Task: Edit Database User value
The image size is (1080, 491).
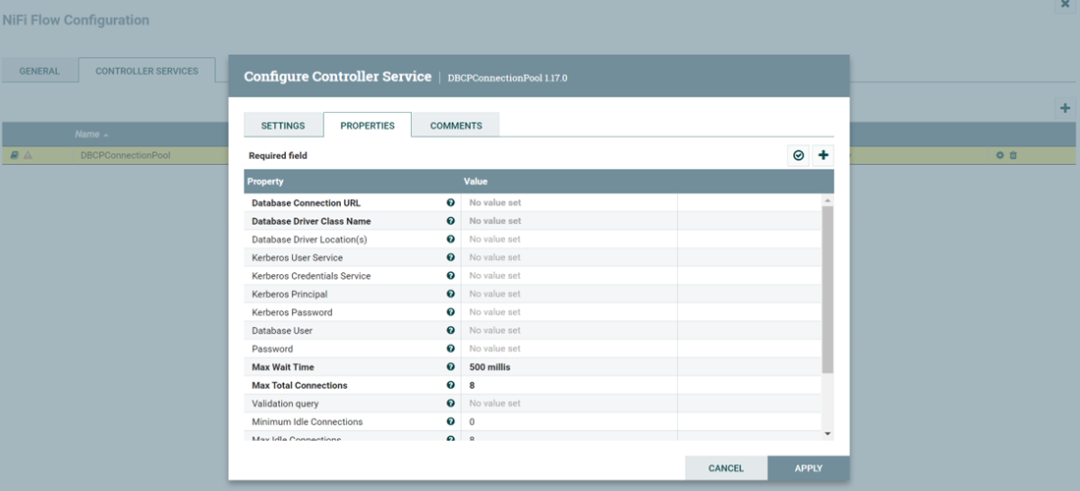Action: [570, 330]
